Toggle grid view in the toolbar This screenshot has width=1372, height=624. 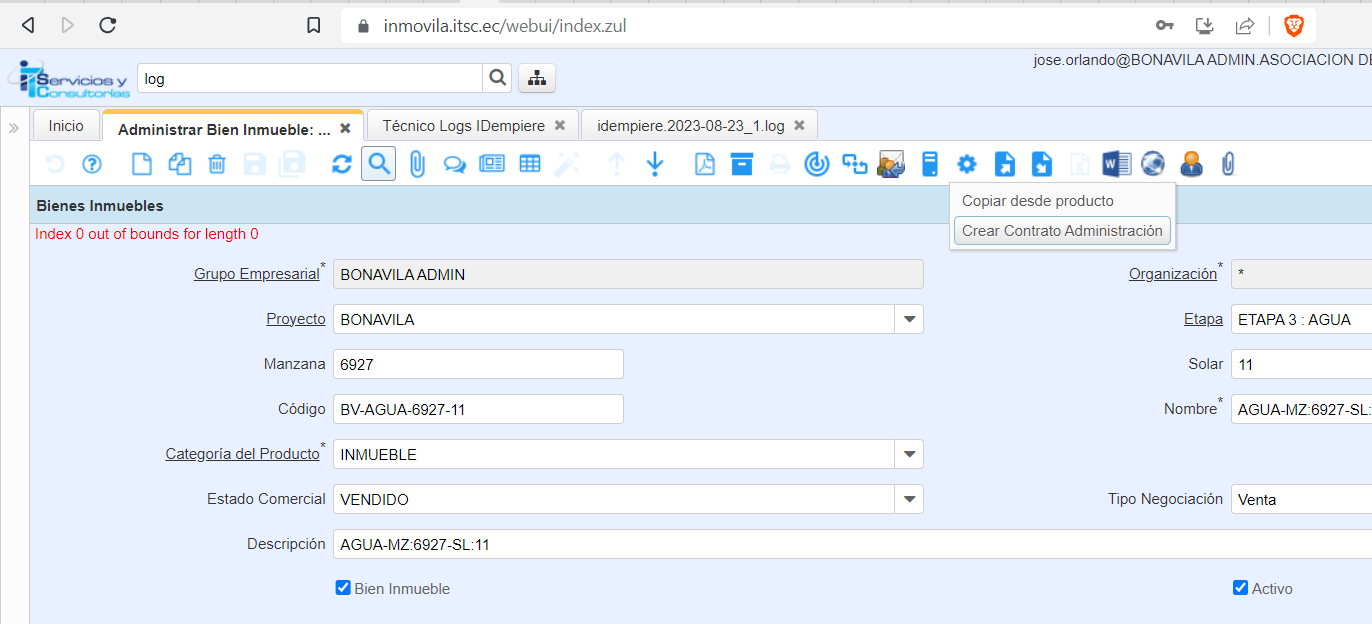[x=530, y=164]
